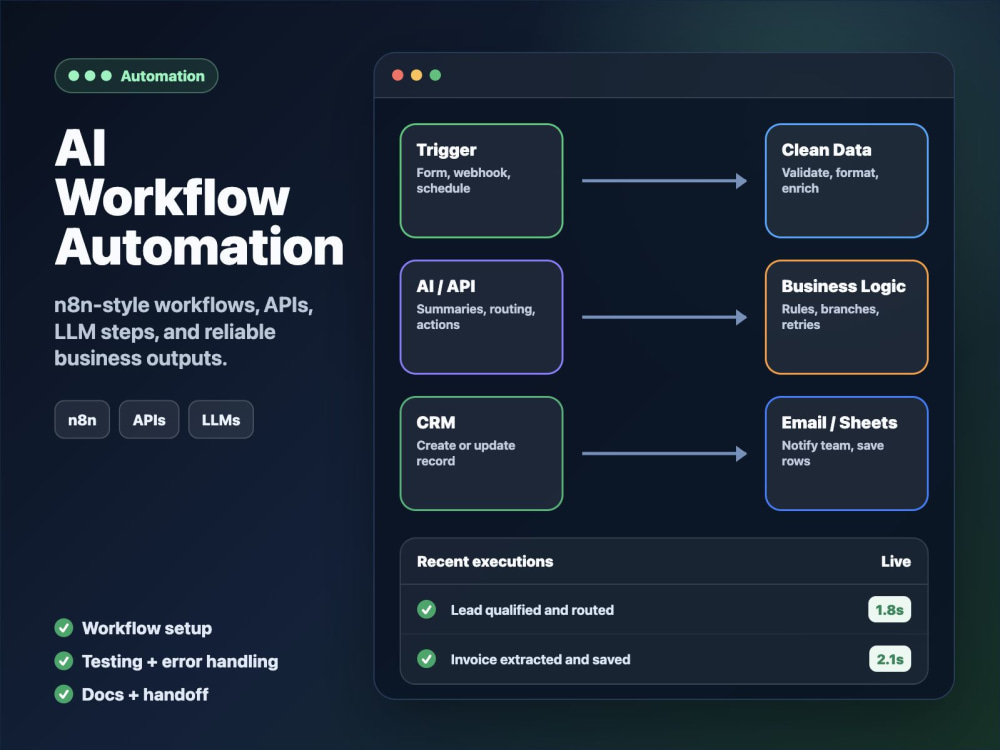Click the Recent executions heading

click(485, 561)
